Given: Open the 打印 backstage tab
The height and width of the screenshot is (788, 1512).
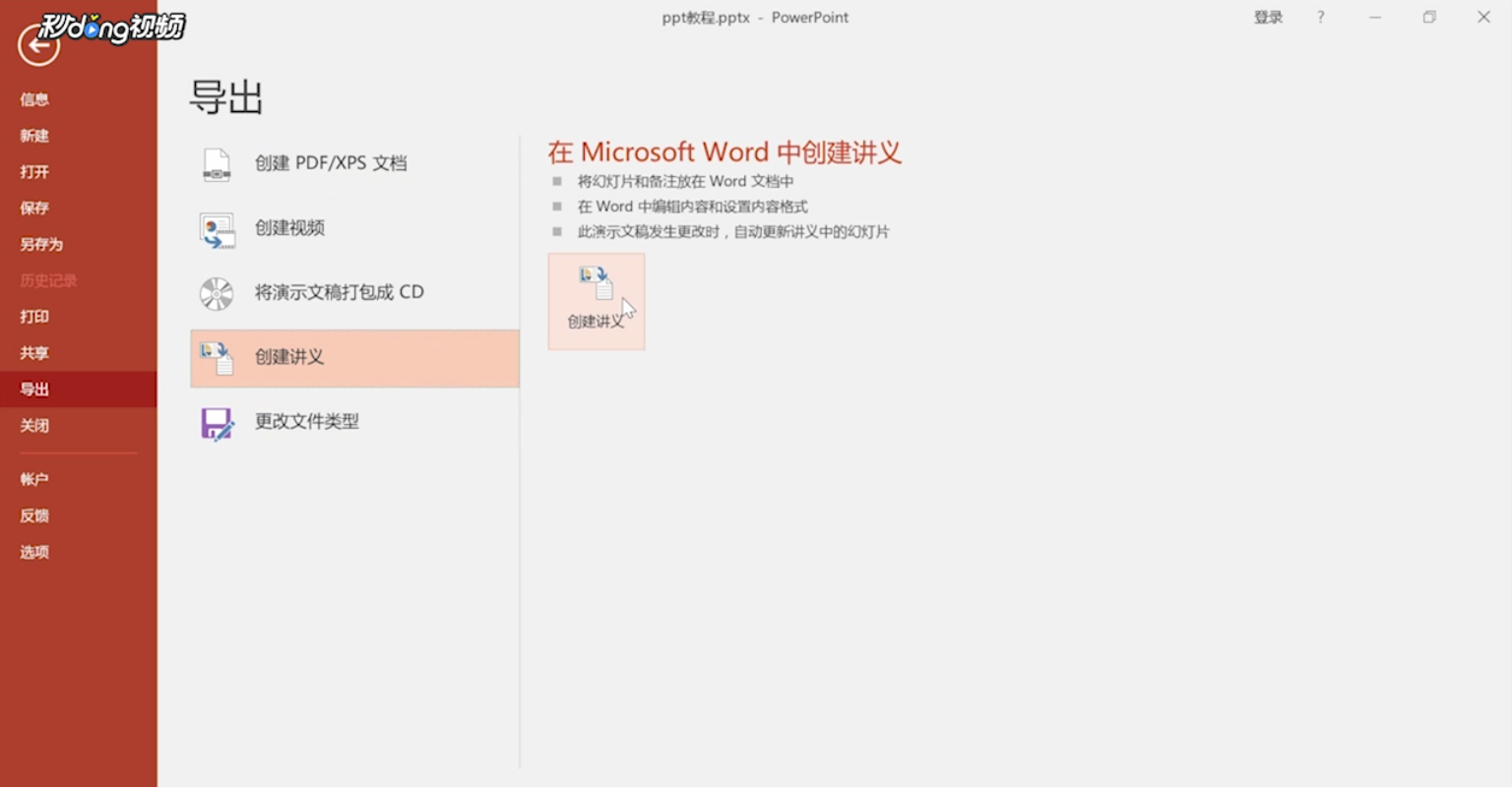Looking at the screenshot, I should tap(34, 317).
